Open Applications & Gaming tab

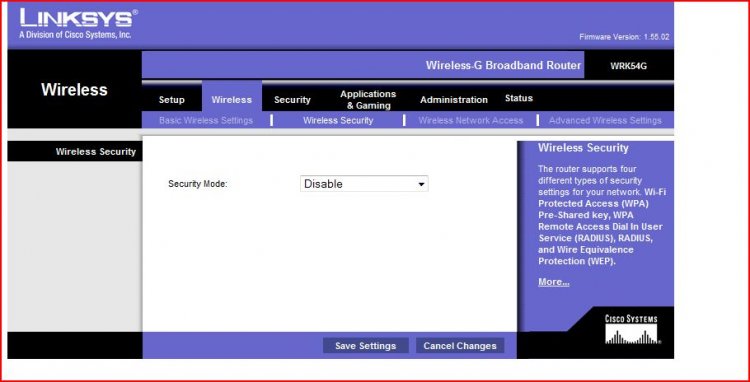coord(368,100)
